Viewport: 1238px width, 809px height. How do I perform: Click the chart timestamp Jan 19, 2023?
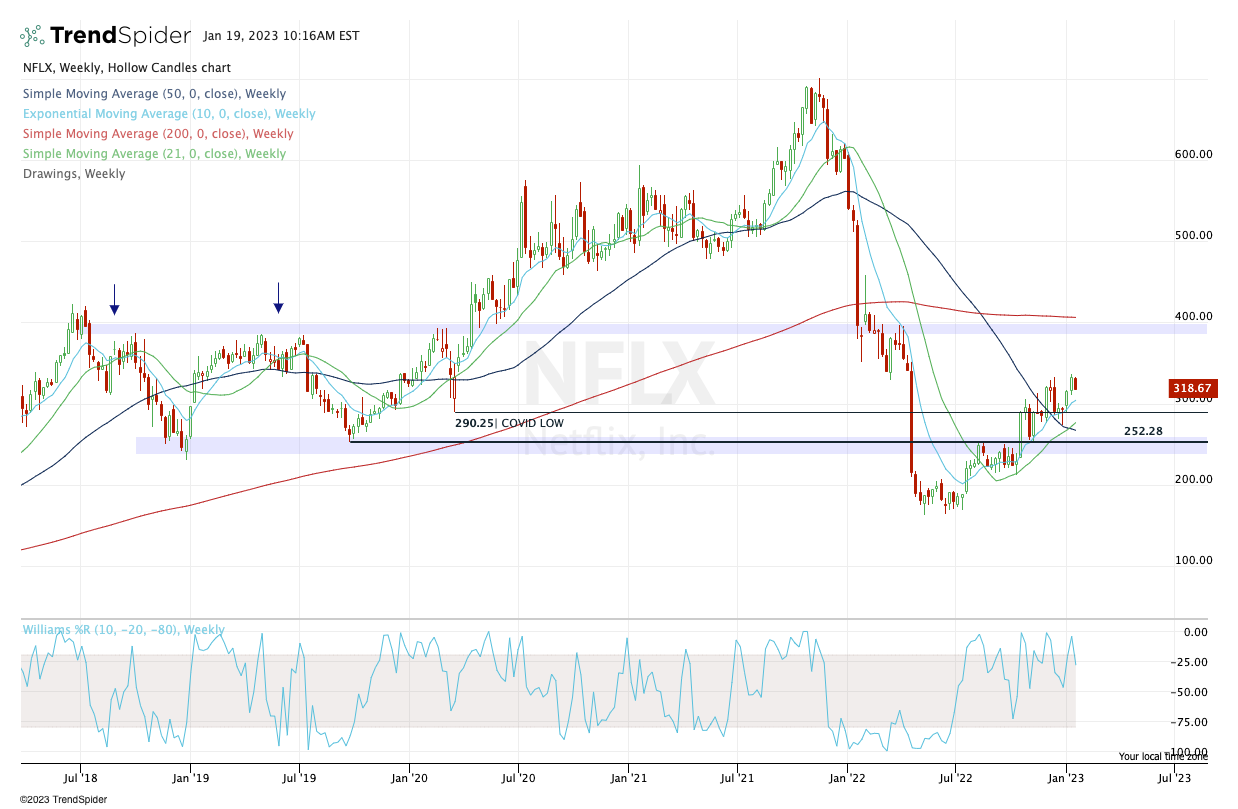click(281, 36)
